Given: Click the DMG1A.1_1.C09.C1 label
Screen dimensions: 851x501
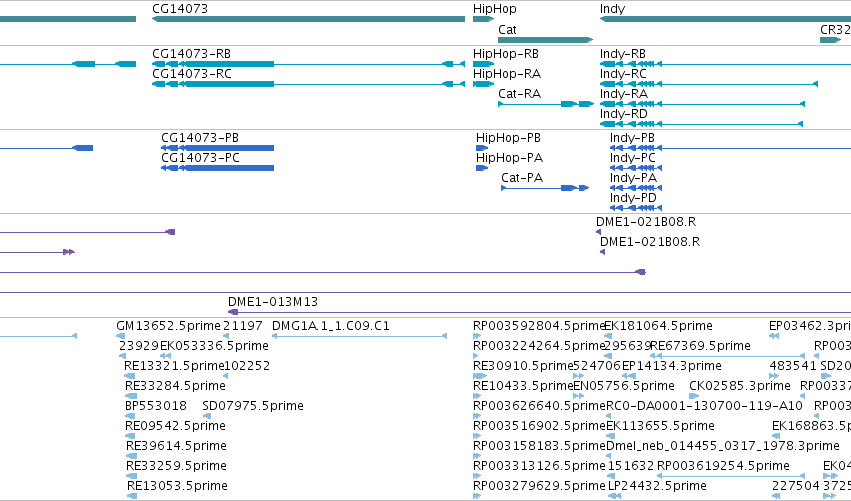Looking at the screenshot, I should pyautogui.click(x=331, y=326).
